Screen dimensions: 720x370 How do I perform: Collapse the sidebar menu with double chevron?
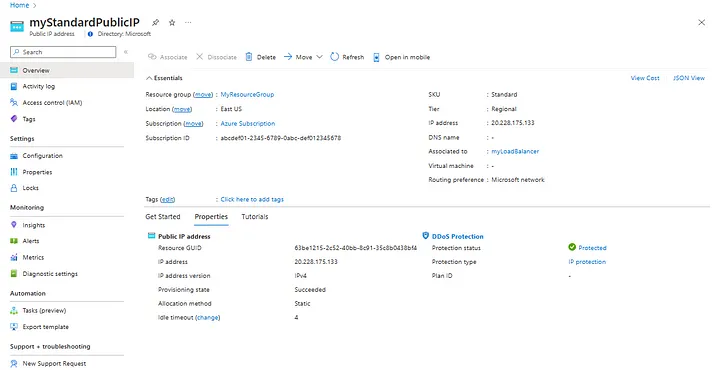click(126, 52)
